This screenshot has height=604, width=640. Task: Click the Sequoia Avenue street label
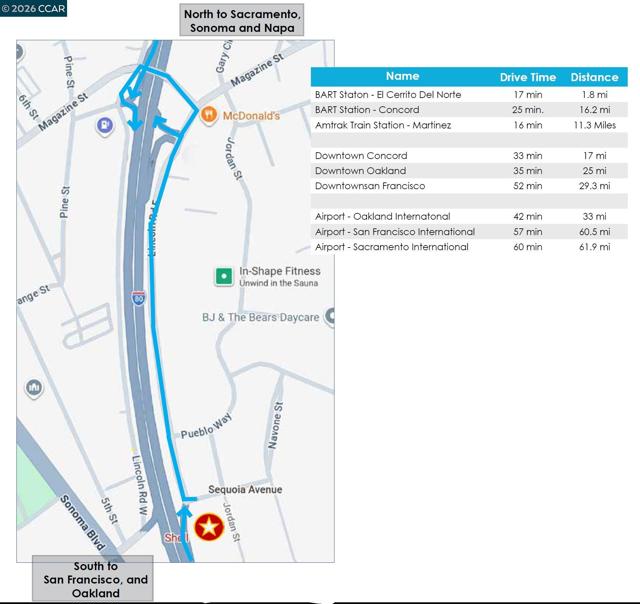[x=245, y=489]
